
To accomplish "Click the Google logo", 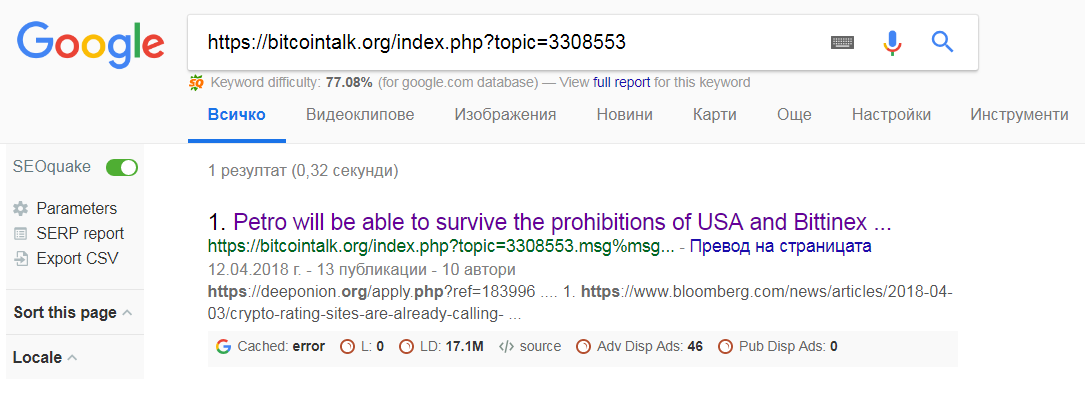I will tap(91, 42).
